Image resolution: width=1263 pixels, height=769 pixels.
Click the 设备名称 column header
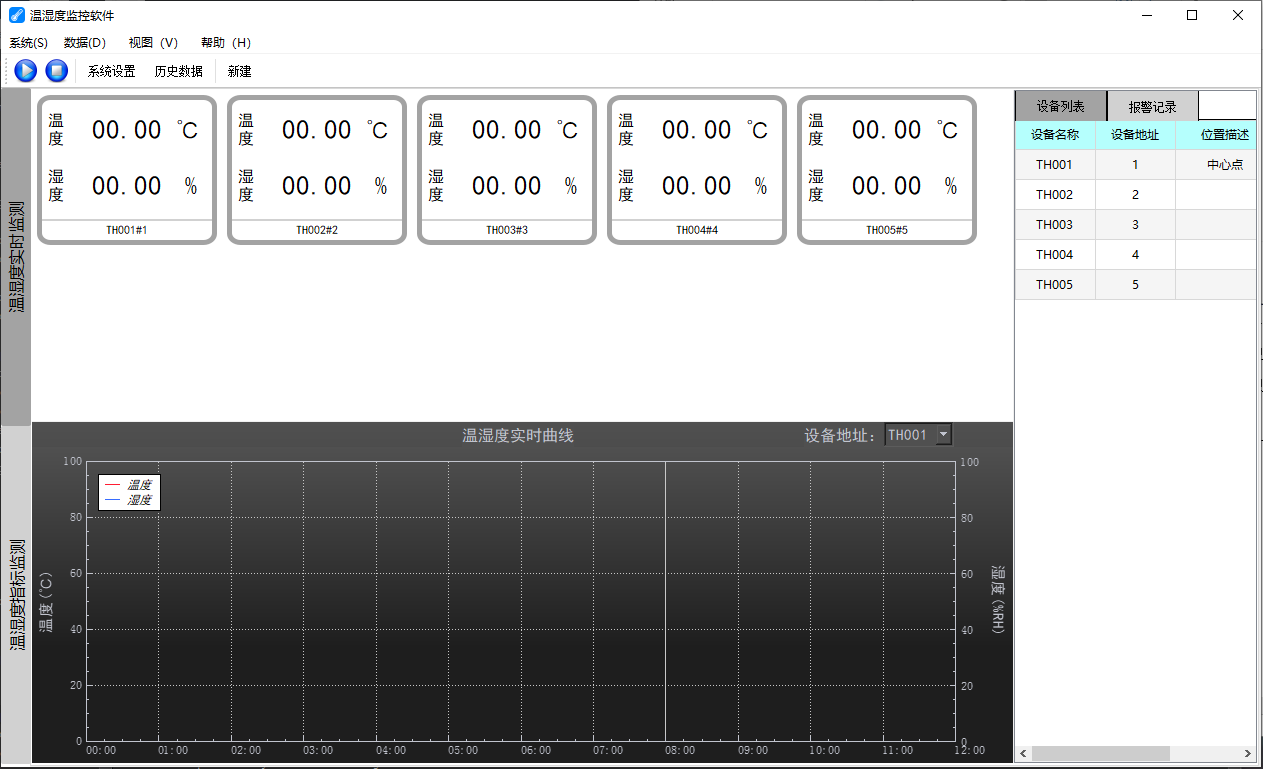click(1055, 135)
